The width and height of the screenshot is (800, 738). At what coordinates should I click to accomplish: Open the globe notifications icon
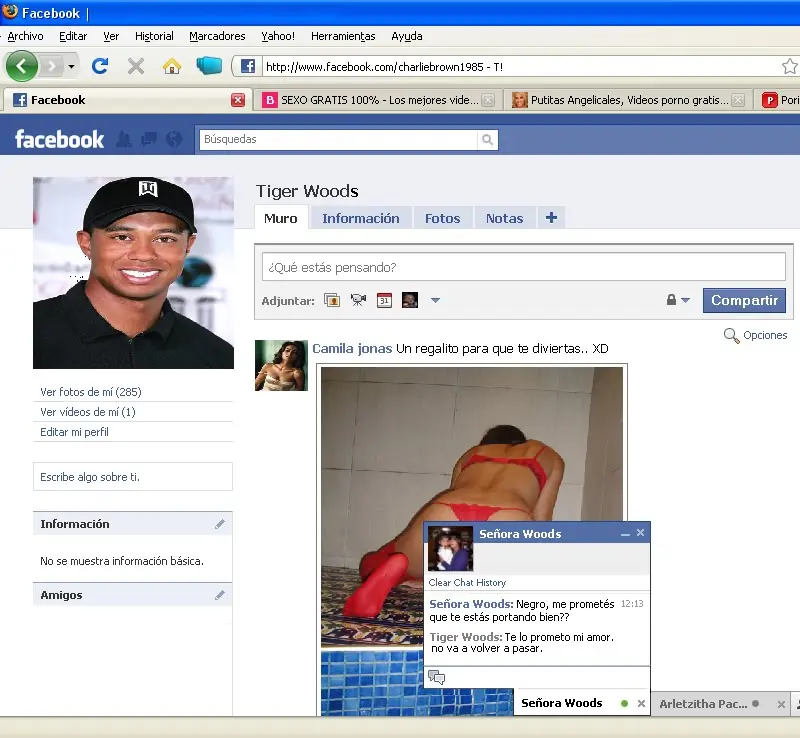tap(173, 139)
